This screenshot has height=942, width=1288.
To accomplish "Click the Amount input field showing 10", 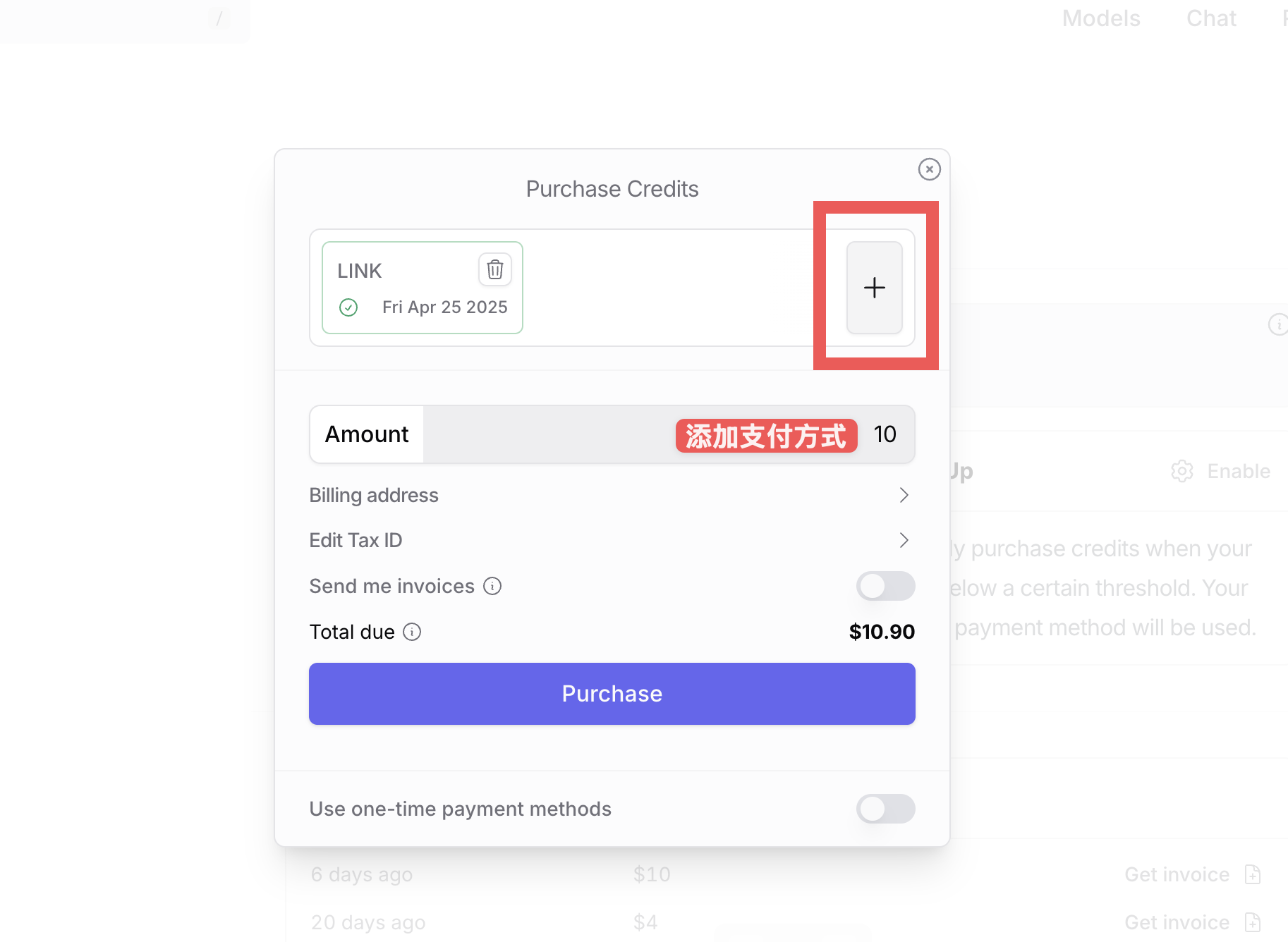I will click(x=669, y=434).
